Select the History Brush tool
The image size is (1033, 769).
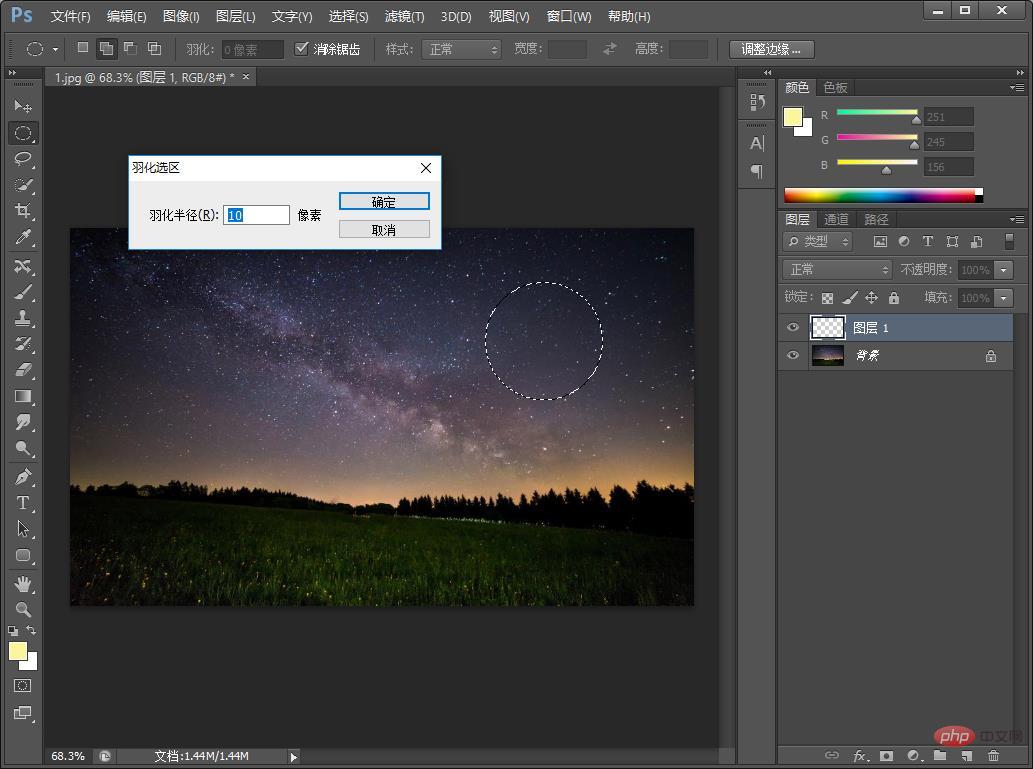tap(23, 344)
